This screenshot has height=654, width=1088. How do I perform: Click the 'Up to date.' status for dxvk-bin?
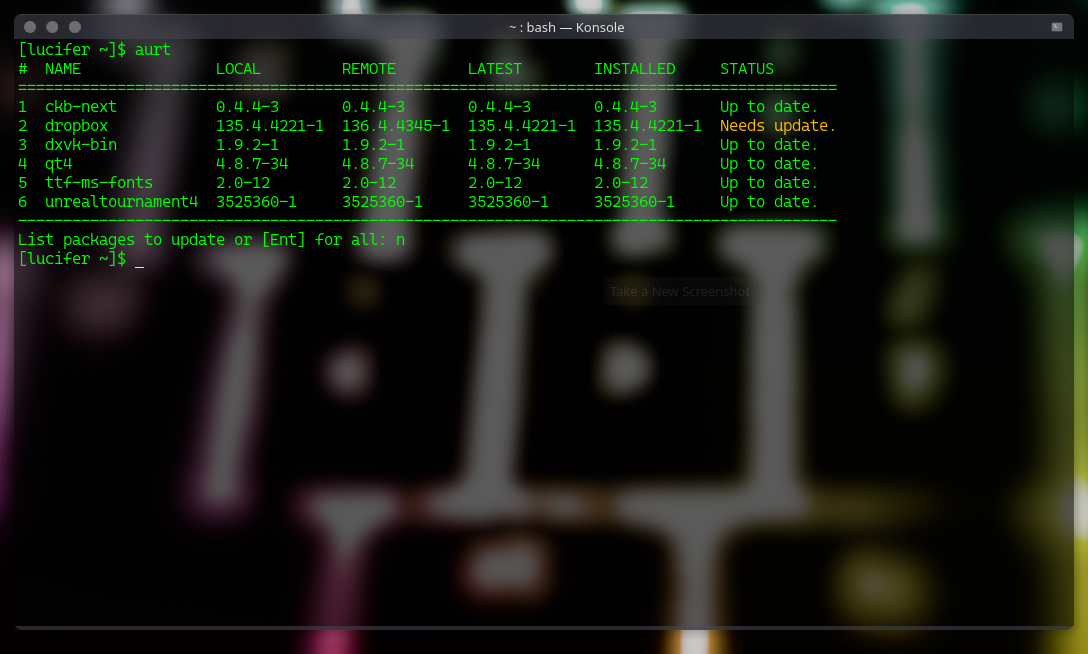pos(769,145)
